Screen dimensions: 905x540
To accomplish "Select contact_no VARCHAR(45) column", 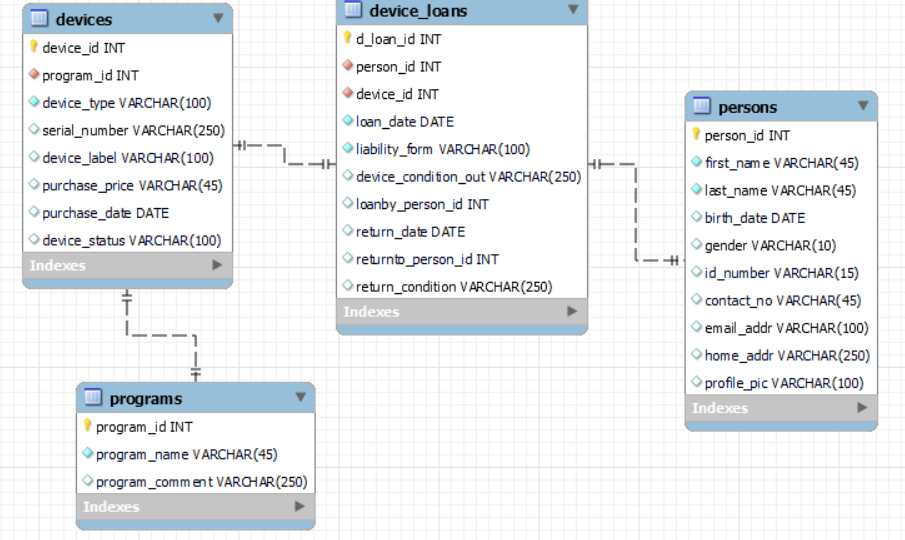I will pyautogui.click(x=781, y=301).
